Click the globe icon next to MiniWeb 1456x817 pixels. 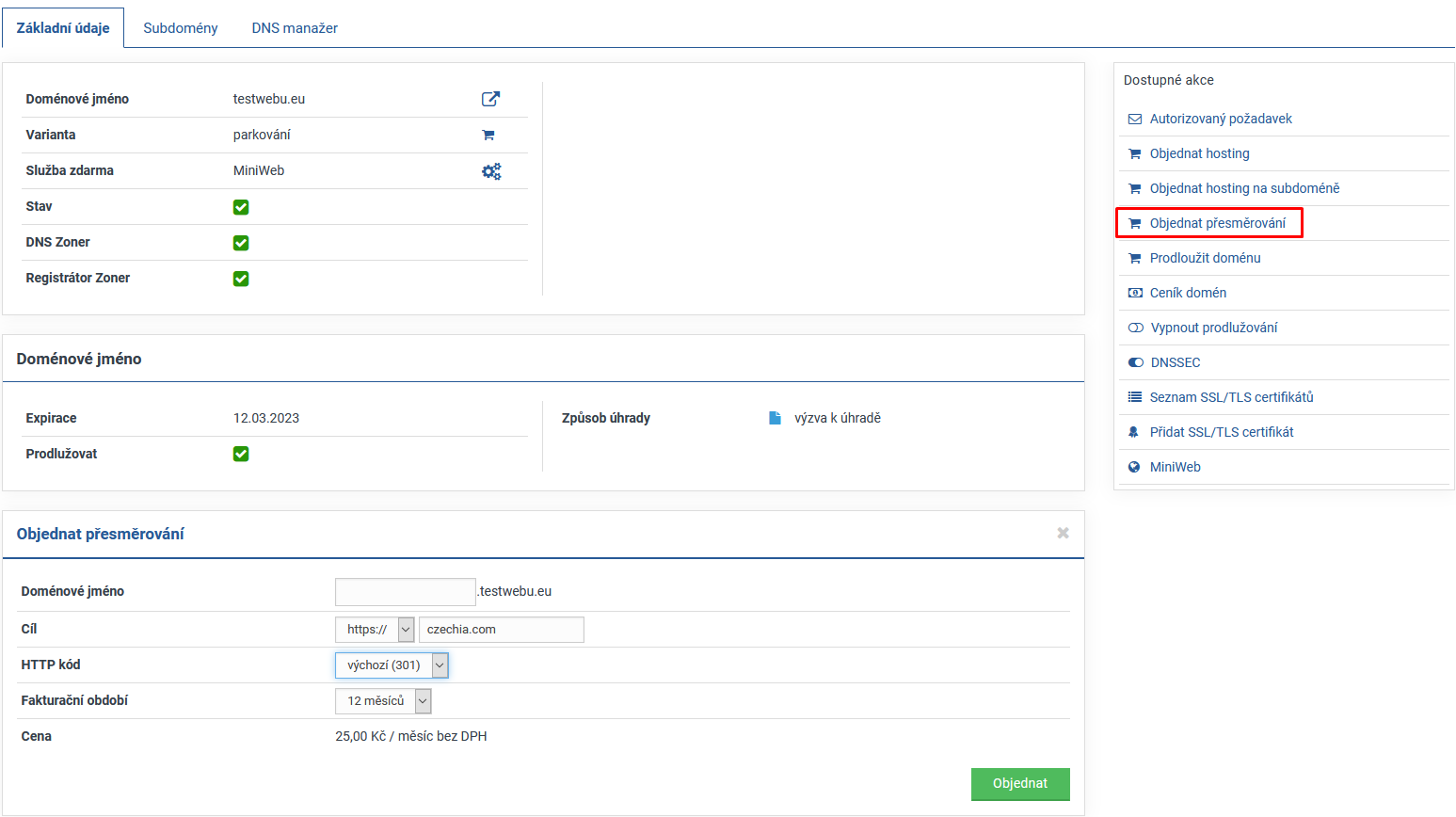(1135, 467)
